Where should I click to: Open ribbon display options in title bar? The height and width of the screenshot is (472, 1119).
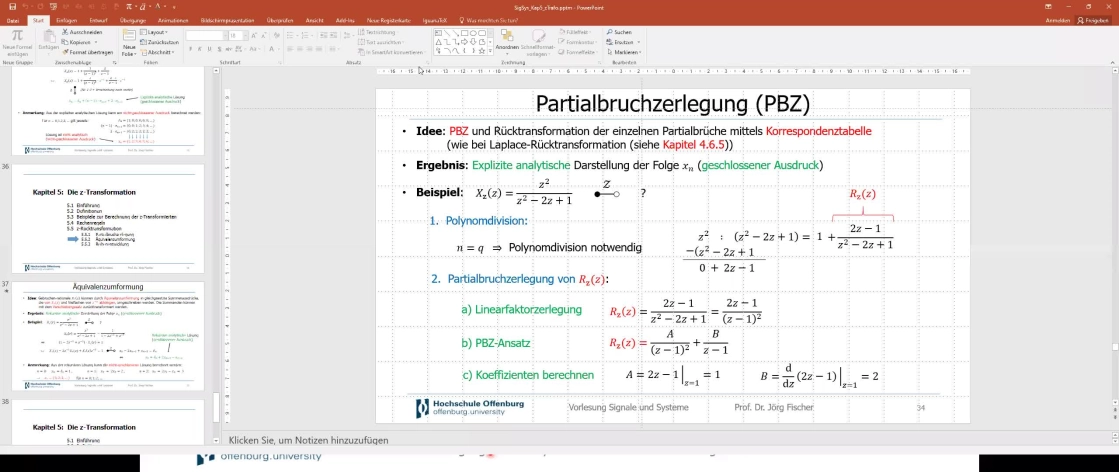click(1048, 6)
